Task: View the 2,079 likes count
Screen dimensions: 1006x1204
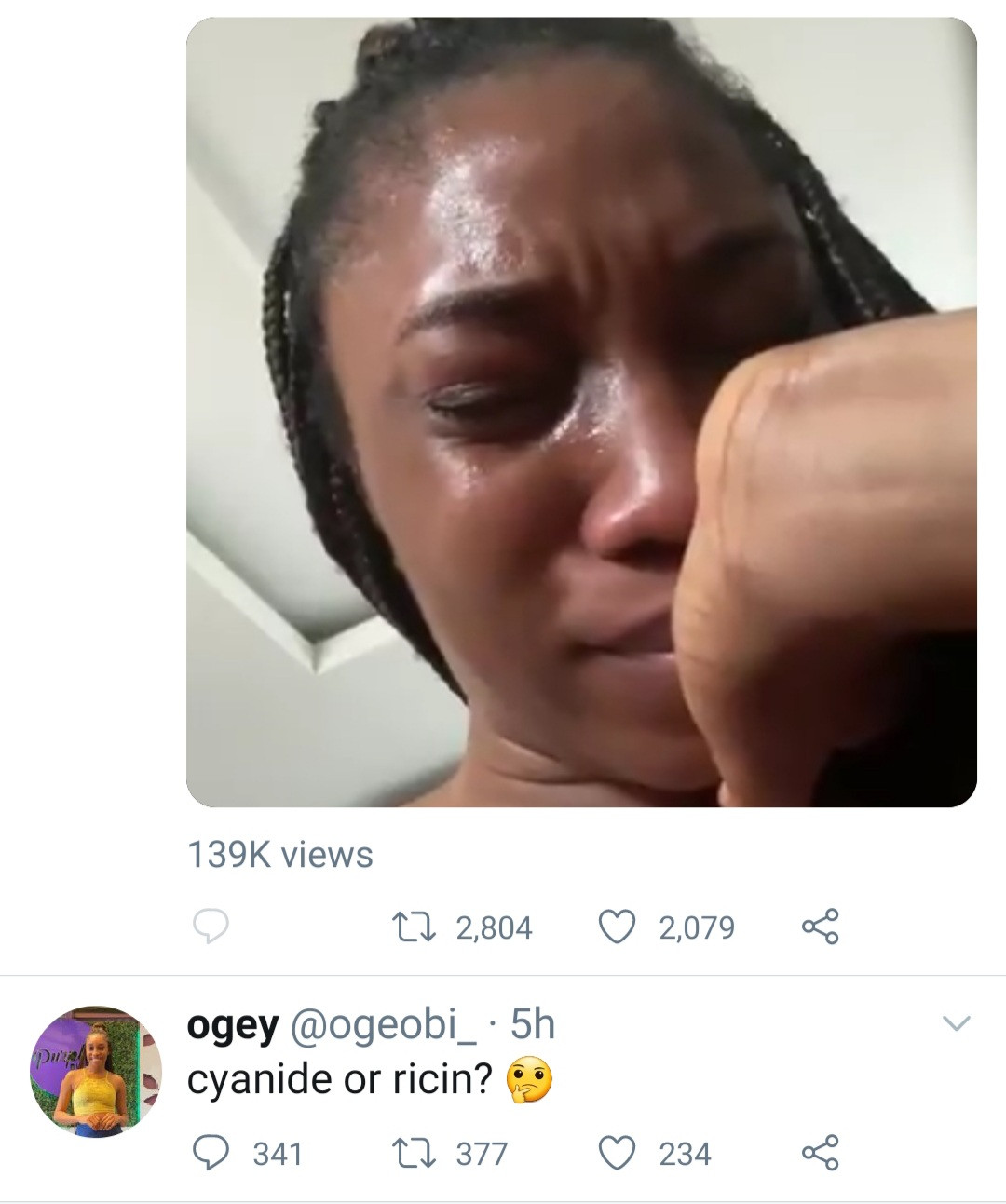Action: [x=697, y=927]
